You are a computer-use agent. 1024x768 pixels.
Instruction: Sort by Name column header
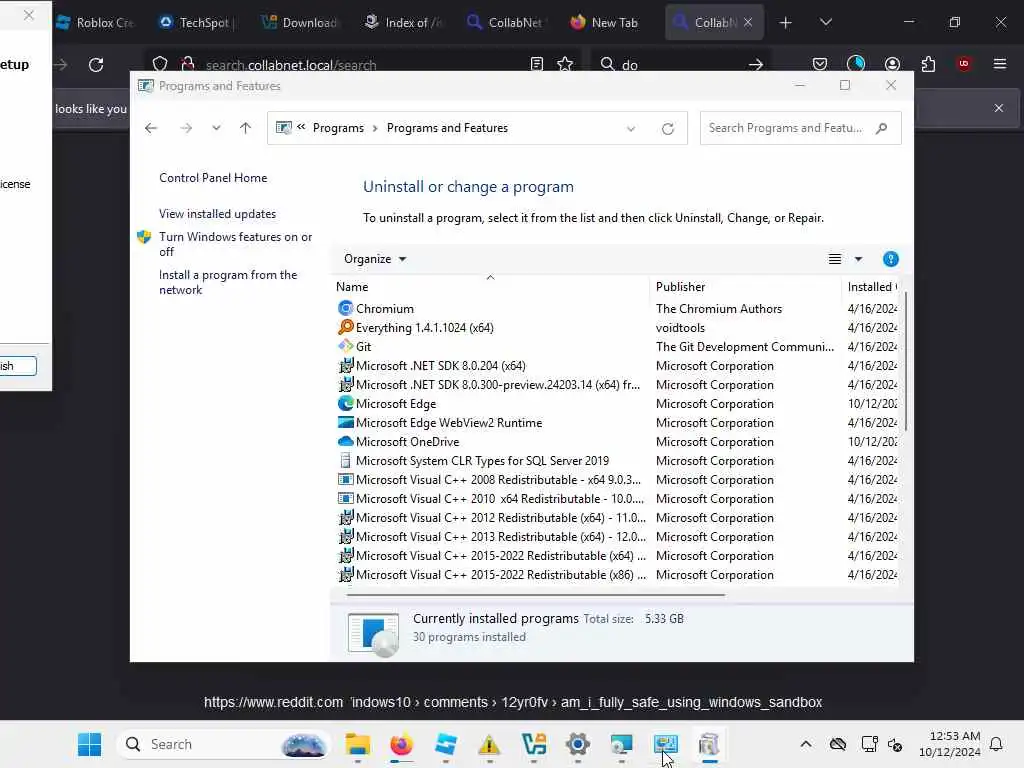coord(490,287)
